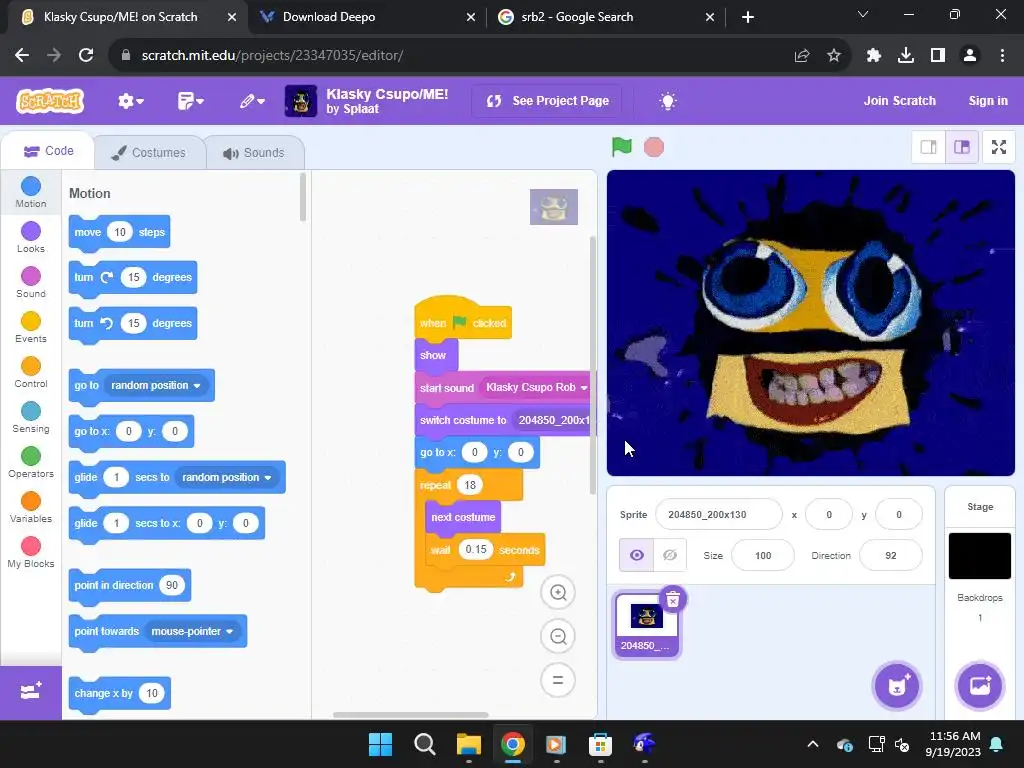Zoom in the code workspace
The width and height of the screenshot is (1024, 768).
[x=558, y=592]
